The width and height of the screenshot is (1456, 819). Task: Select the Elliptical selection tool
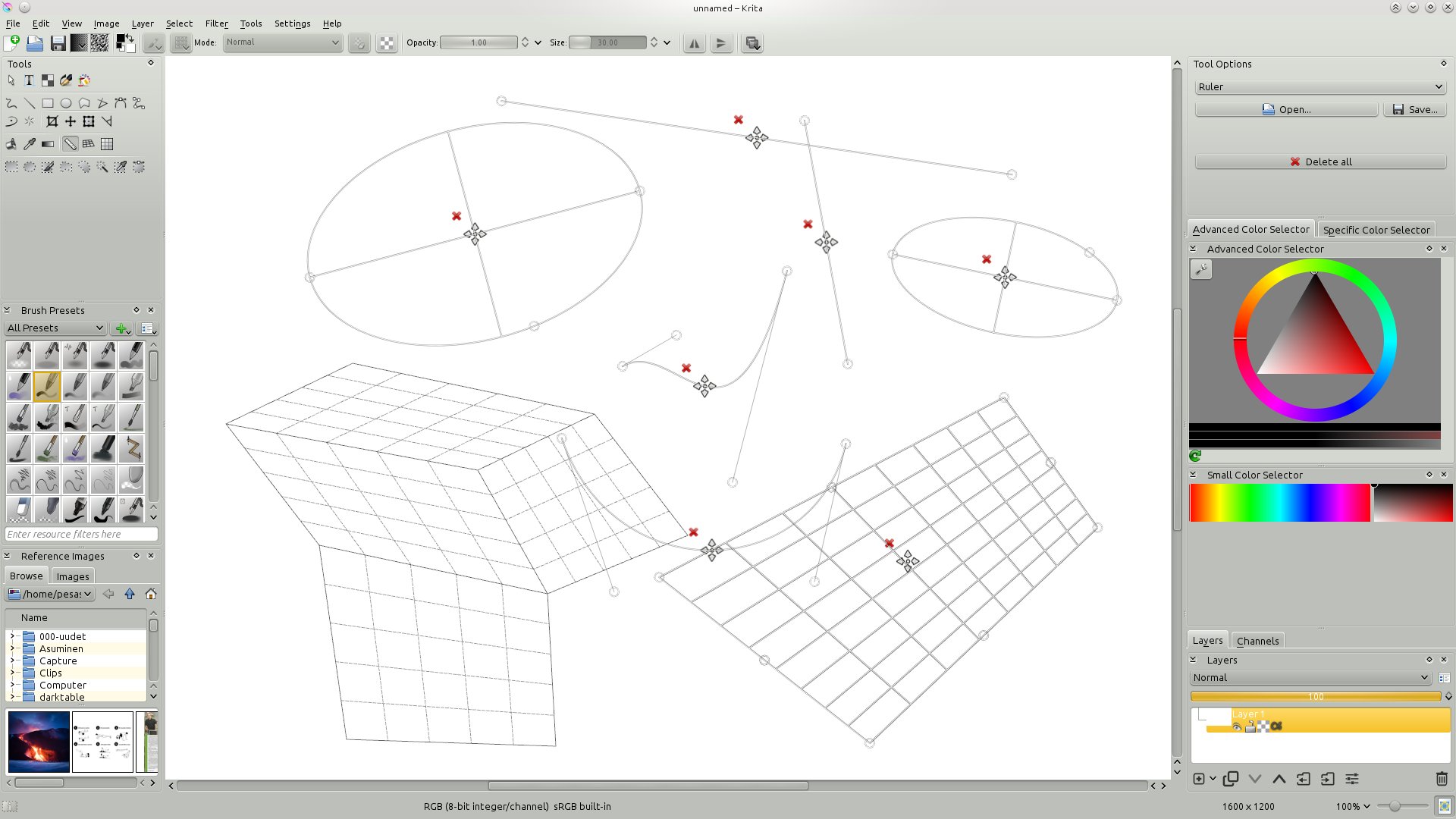(x=30, y=167)
